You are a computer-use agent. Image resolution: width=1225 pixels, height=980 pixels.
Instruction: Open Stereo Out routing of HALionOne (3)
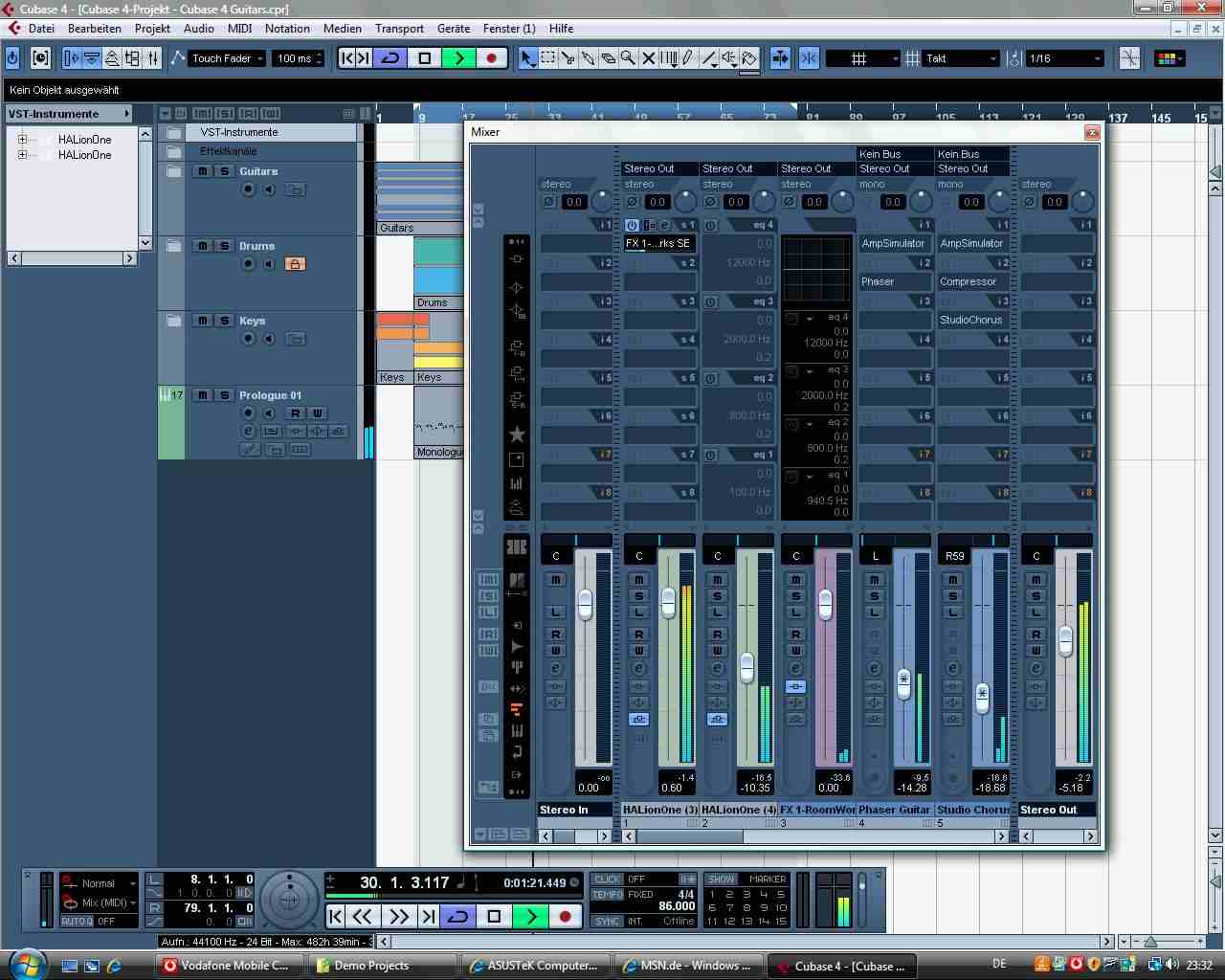pyautogui.click(x=659, y=168)
